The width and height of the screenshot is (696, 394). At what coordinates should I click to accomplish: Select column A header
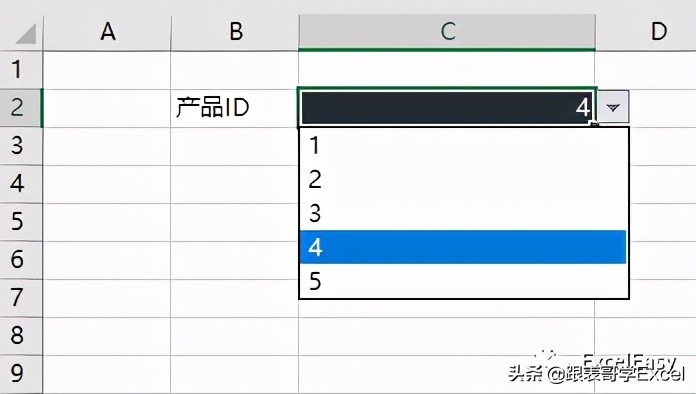(107, 32)
